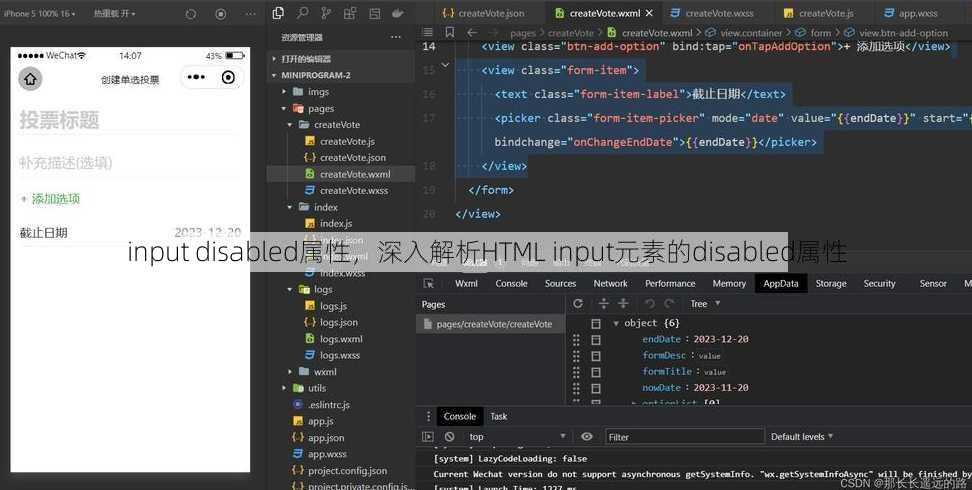Click the square box beside nowDate
Image resolution: width=972 pixels, height=490 pixels.
596,388
